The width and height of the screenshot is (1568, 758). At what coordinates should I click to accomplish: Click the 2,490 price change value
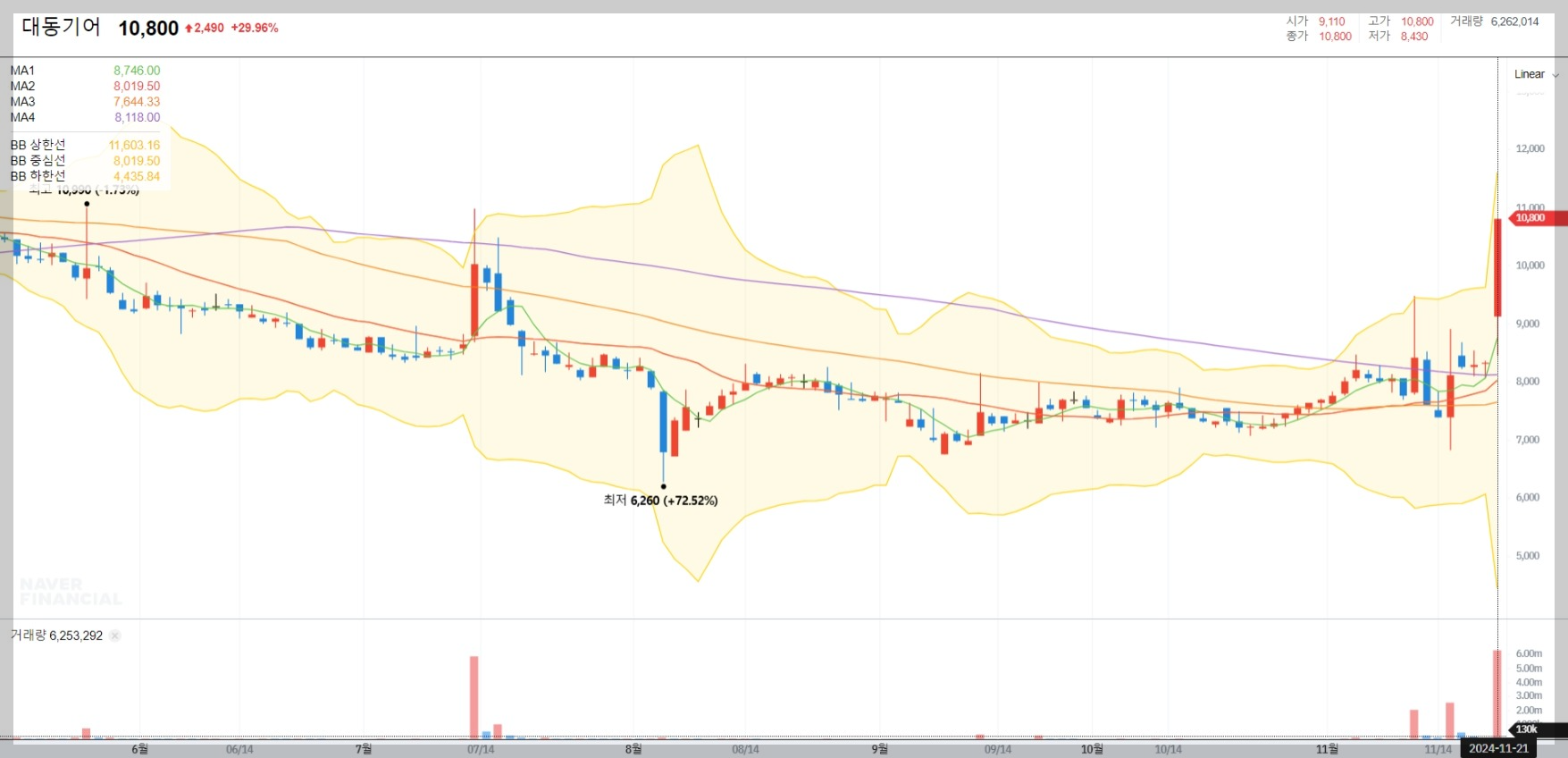[x=205, y=29]
